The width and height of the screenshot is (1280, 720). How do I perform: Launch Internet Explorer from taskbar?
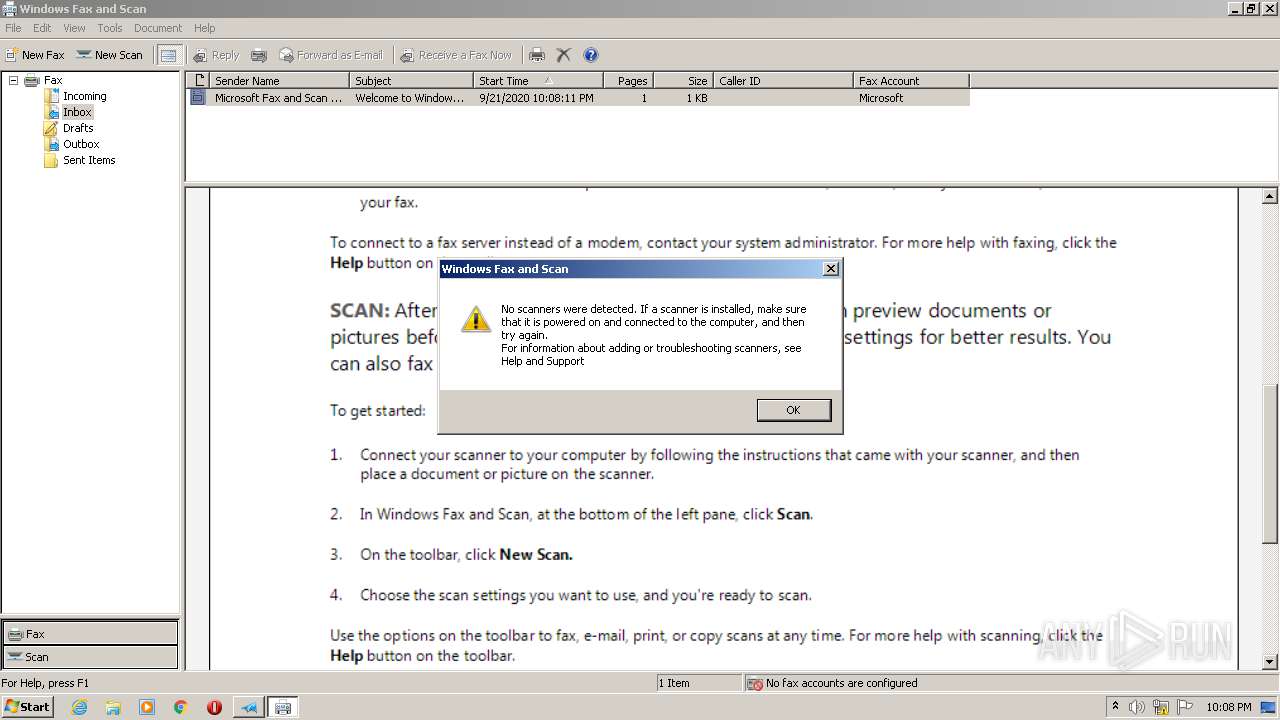(79, 707)
